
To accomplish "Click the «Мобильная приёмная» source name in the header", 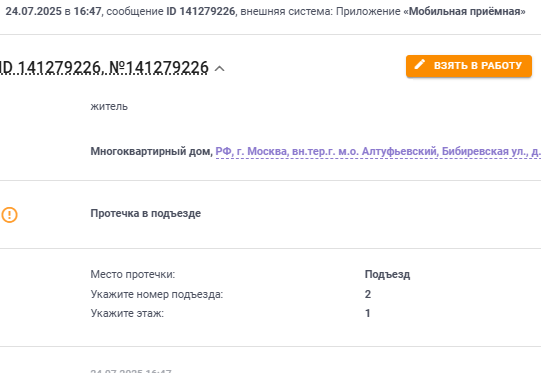I will (x=464, y=11).
